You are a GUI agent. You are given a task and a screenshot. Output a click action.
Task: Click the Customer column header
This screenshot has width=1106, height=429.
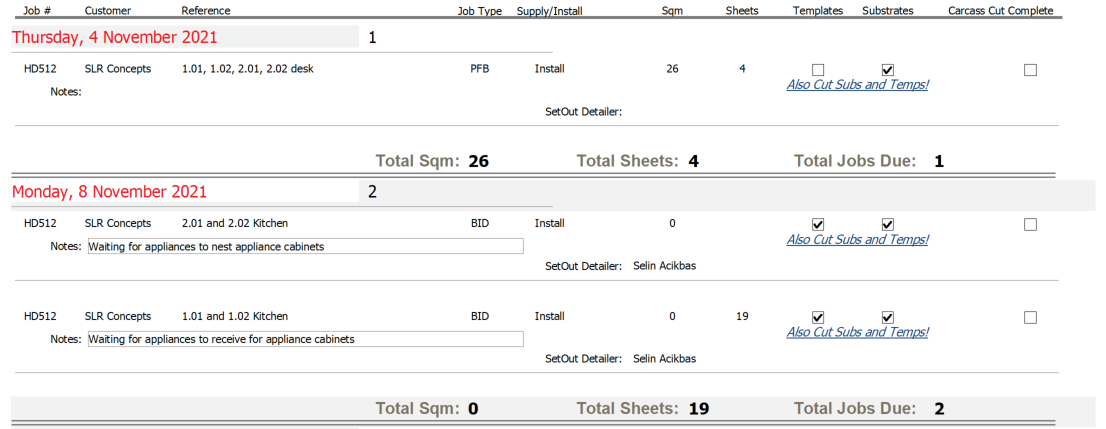(107, 11)
